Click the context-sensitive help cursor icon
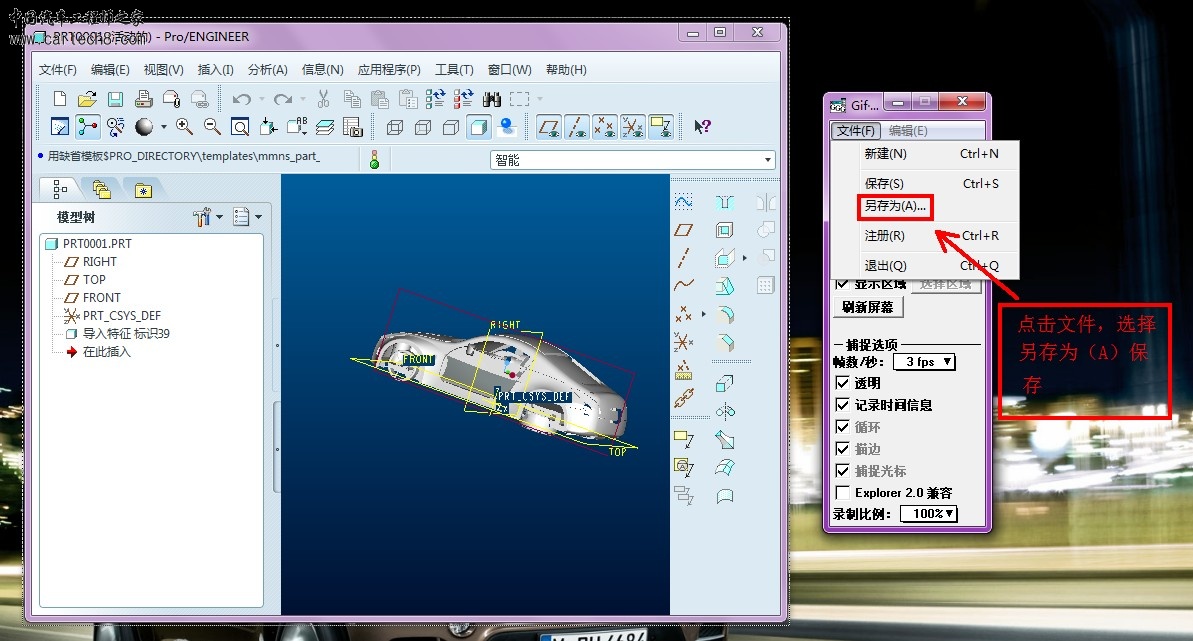The image size is (1193, 641). [x=702, y=126]
